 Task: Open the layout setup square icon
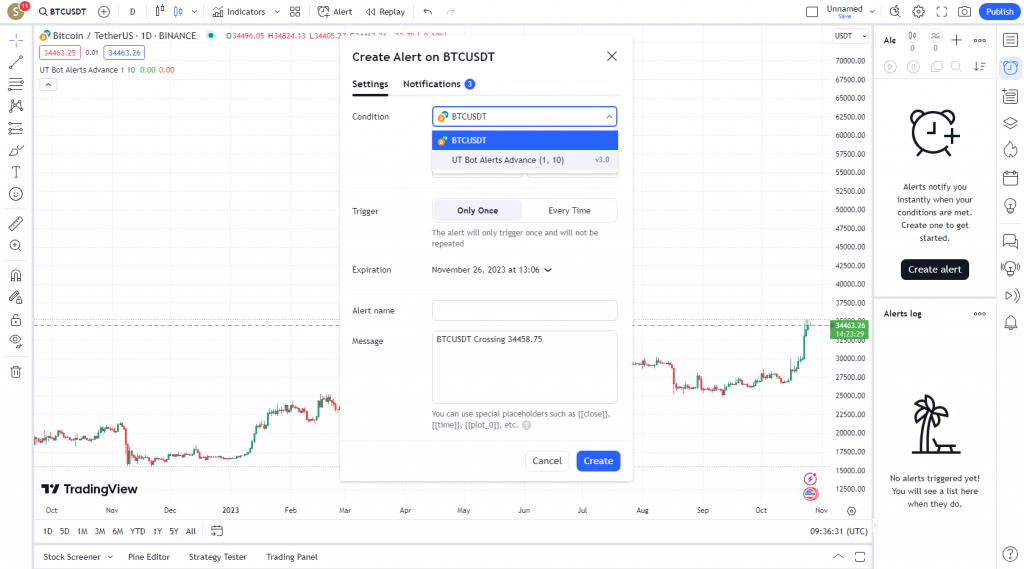(x=812, y=12)
